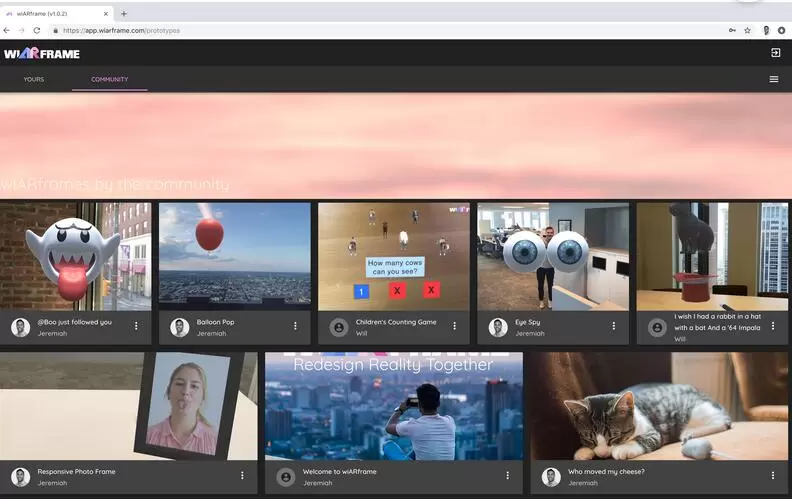The image size is (792, 501).
Task: Open the hamburger menu on the tab bar
Action: (773, 79)
